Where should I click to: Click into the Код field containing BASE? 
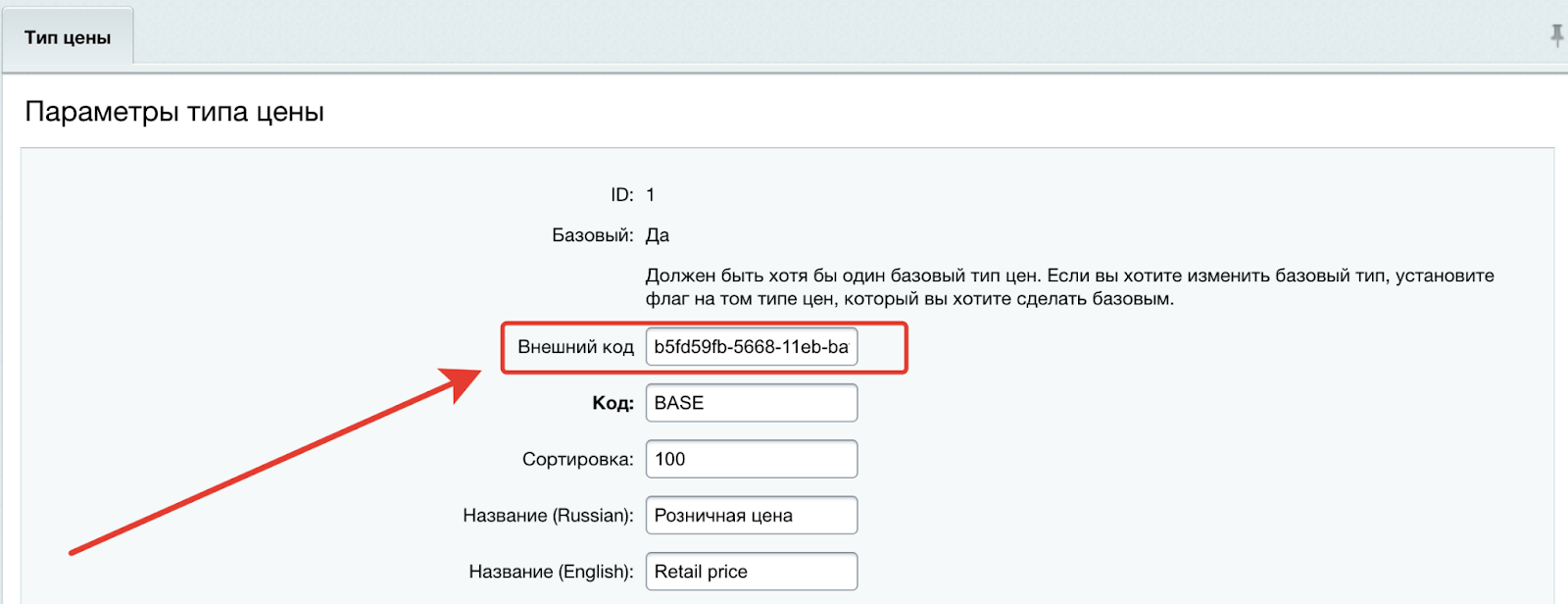(752, 403)
